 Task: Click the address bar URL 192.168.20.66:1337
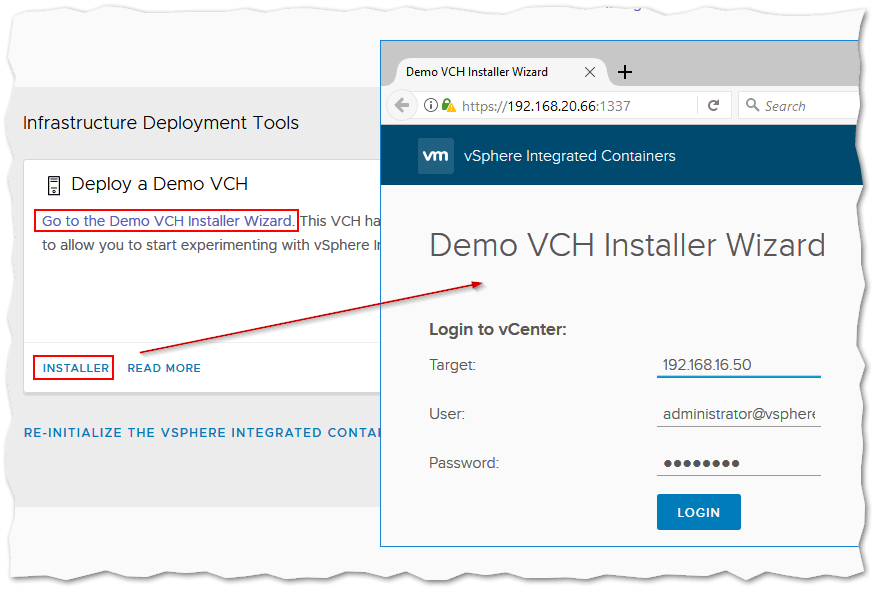coord(546,106)
